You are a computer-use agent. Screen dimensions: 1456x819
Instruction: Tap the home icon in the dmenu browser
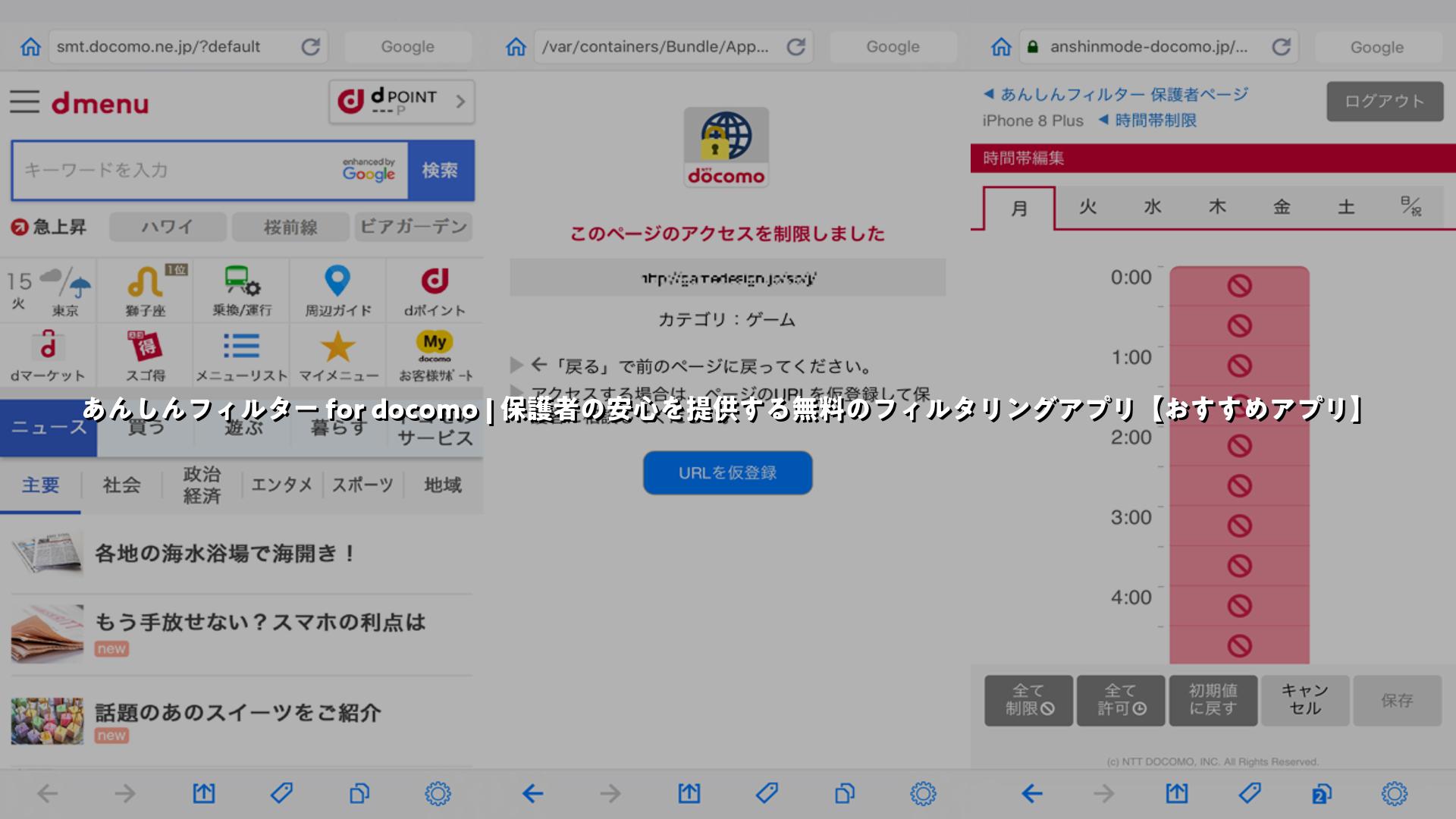(x=30, y=47)
